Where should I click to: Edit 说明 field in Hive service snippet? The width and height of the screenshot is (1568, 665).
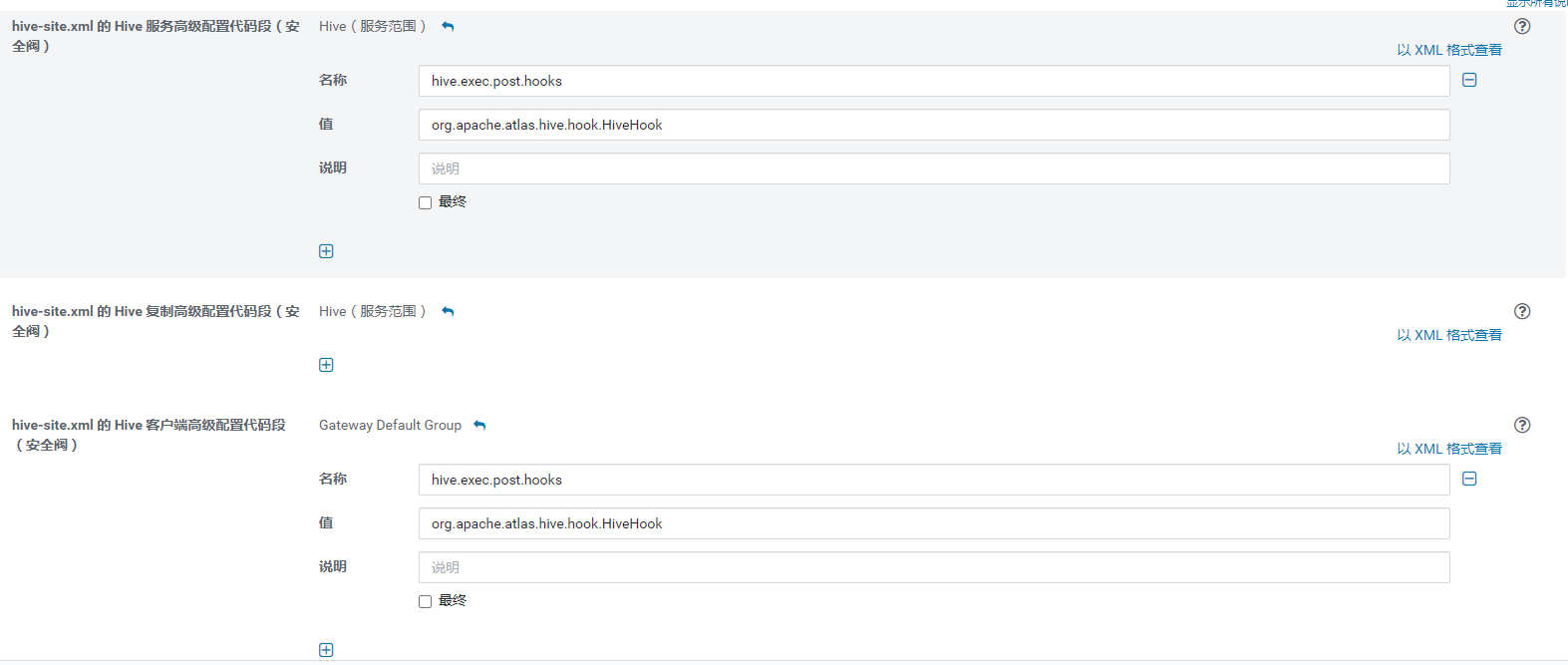(x=934, y=168)
